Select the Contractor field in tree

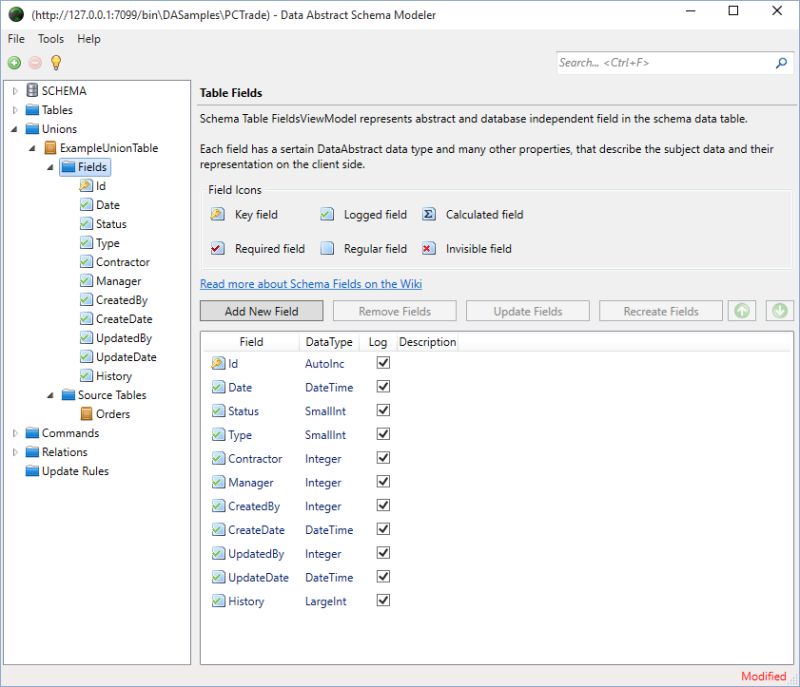[123, 262]
